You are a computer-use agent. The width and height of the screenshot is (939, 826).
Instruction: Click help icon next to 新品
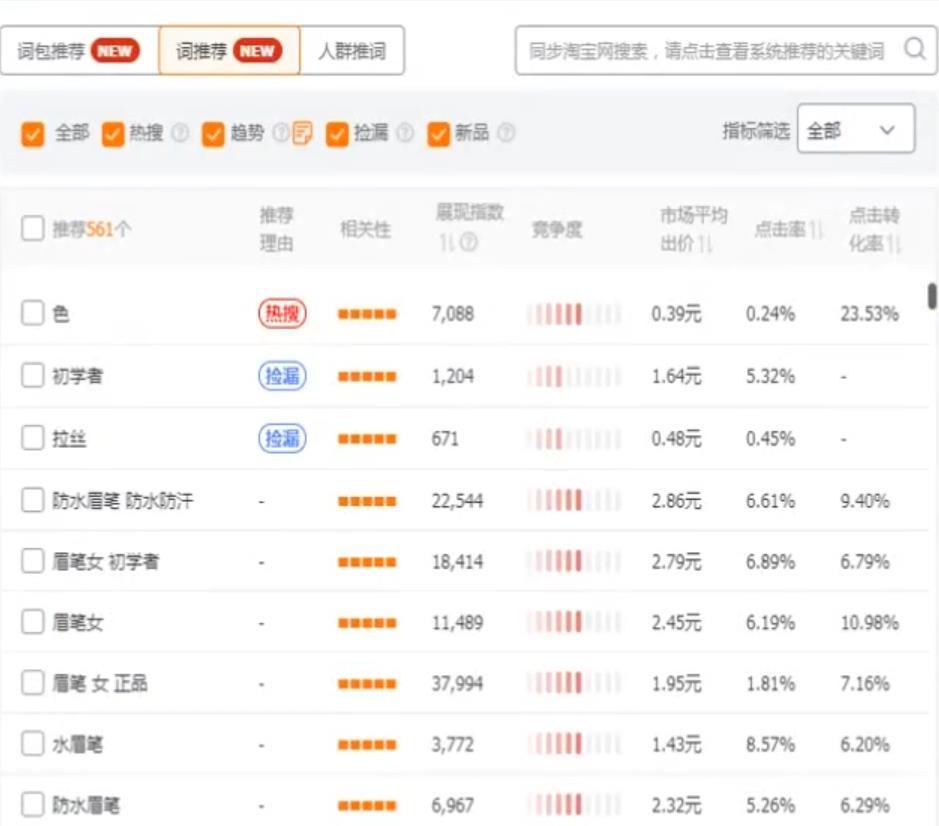pos(506,133)
